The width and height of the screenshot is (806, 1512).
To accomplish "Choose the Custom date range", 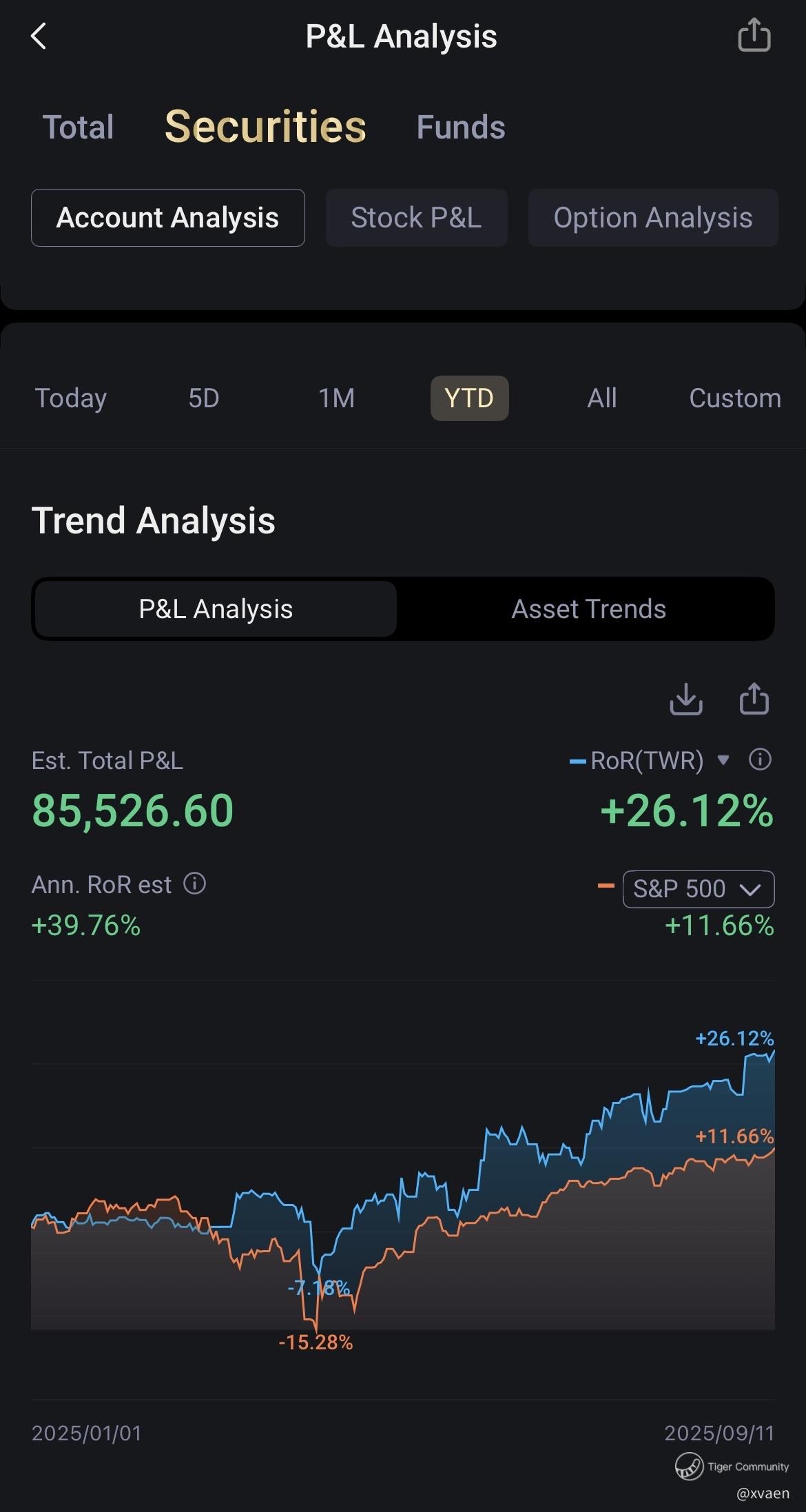I will click(x=735, y=398).
